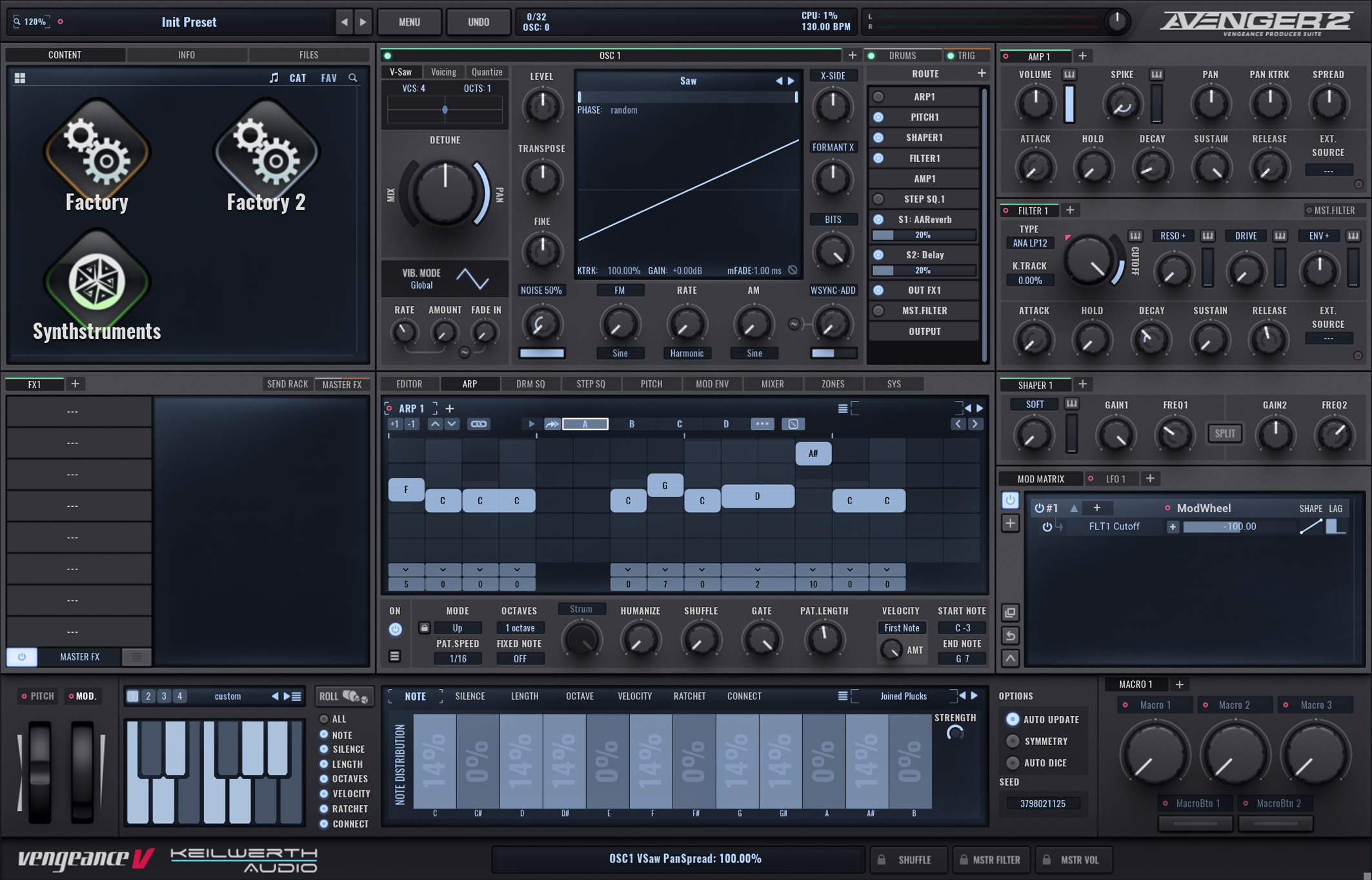Viewport: 1372px width, 880px height.
Task: Open FIXED NOTE dropdown showing OFF
Action: 520,659
